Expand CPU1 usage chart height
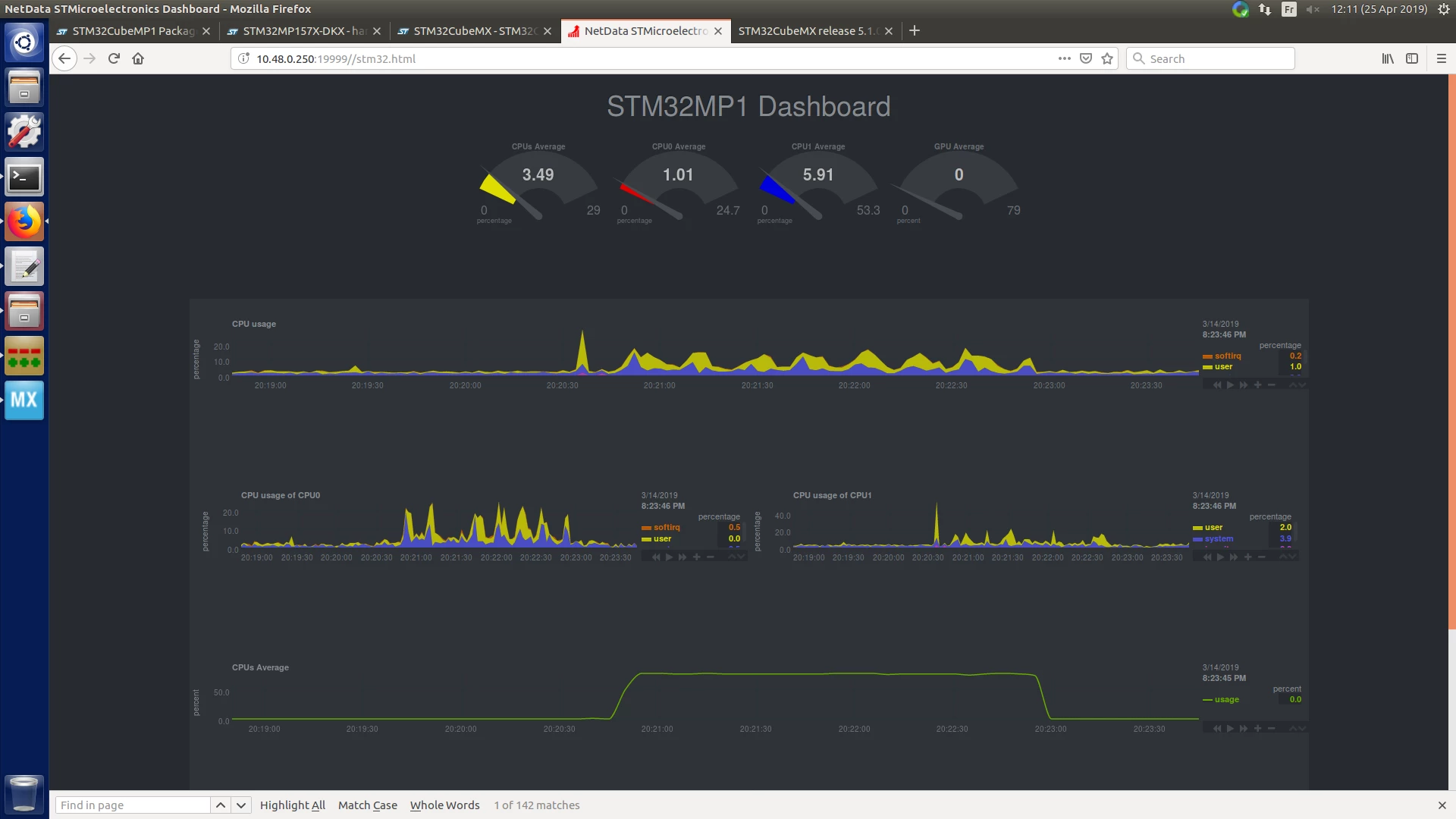This screenshot has width=1456, height=819. pos(1293,557)
